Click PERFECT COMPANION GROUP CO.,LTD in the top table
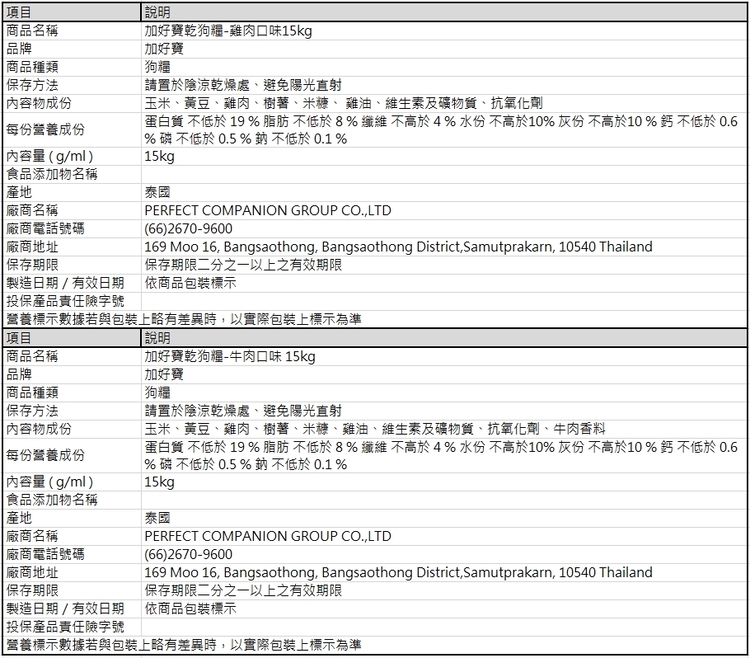The image size is (750, 658). [x=268, y=210]
